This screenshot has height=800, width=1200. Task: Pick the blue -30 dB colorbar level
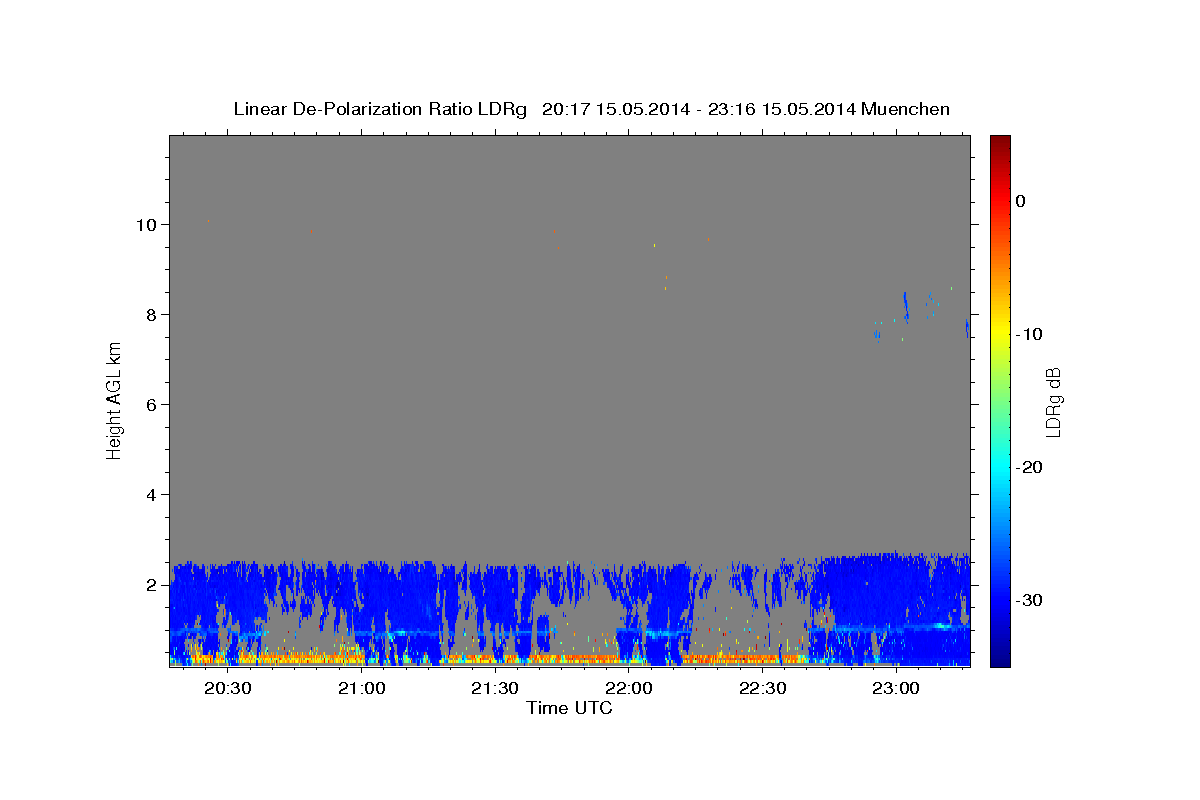1000,600
